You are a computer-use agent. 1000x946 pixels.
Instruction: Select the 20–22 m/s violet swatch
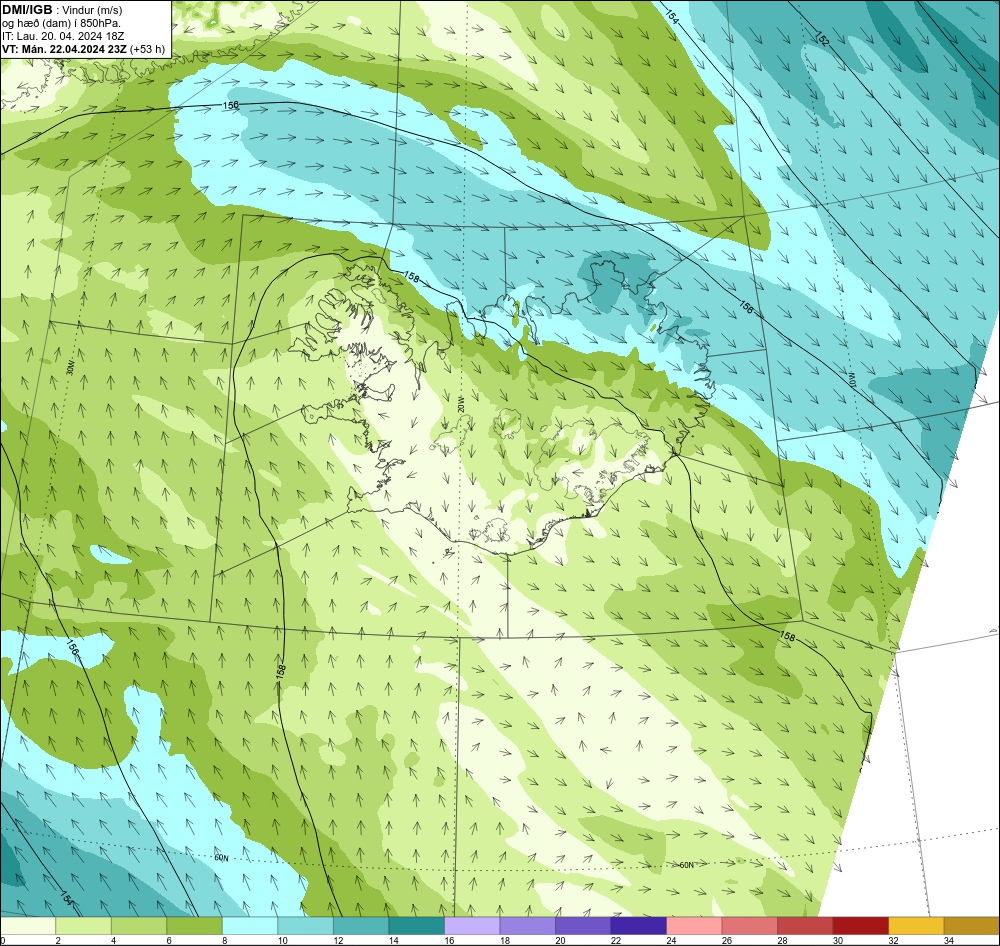(583, 926)
